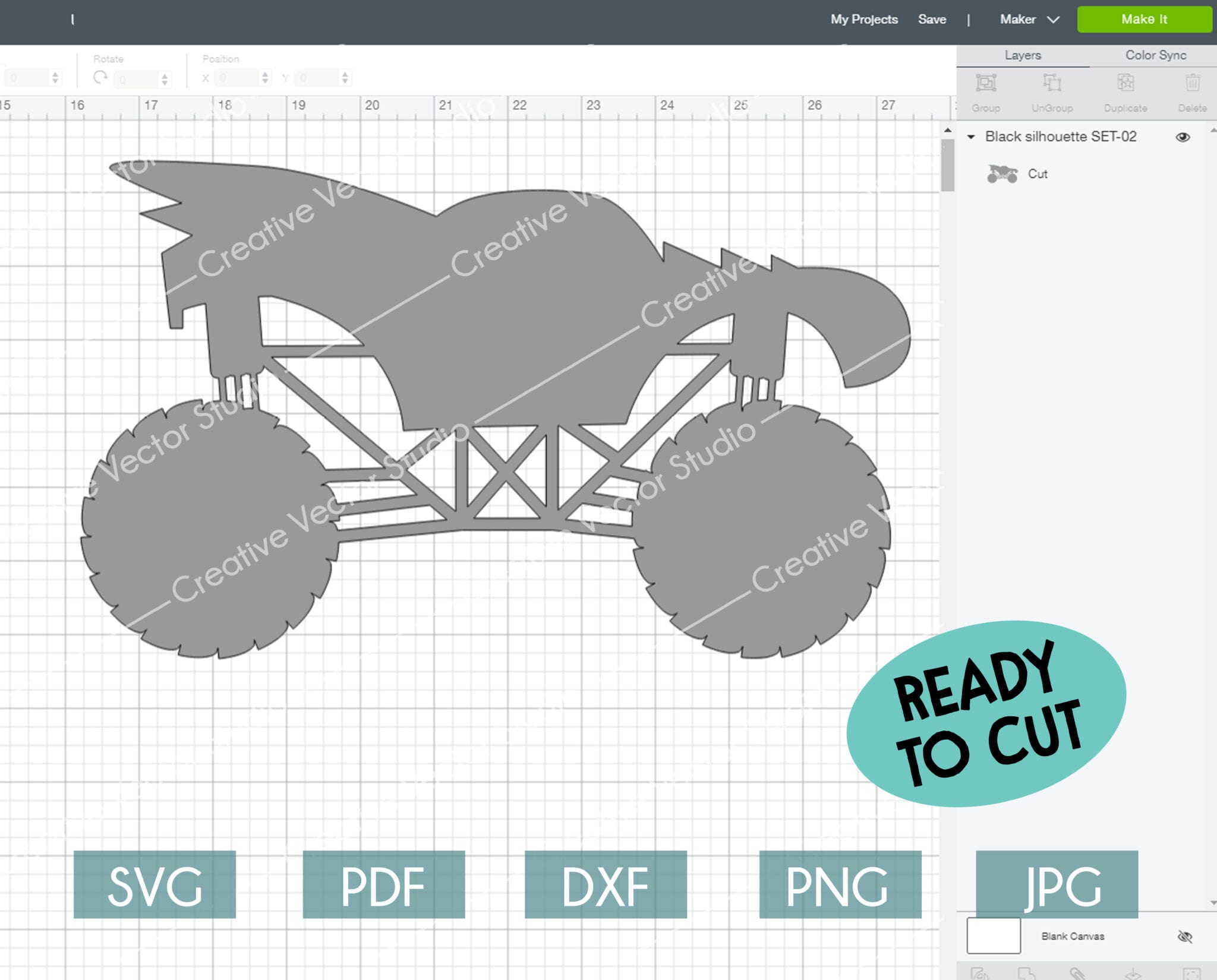
Task: Click the Position X field
Action: [237, 78]
